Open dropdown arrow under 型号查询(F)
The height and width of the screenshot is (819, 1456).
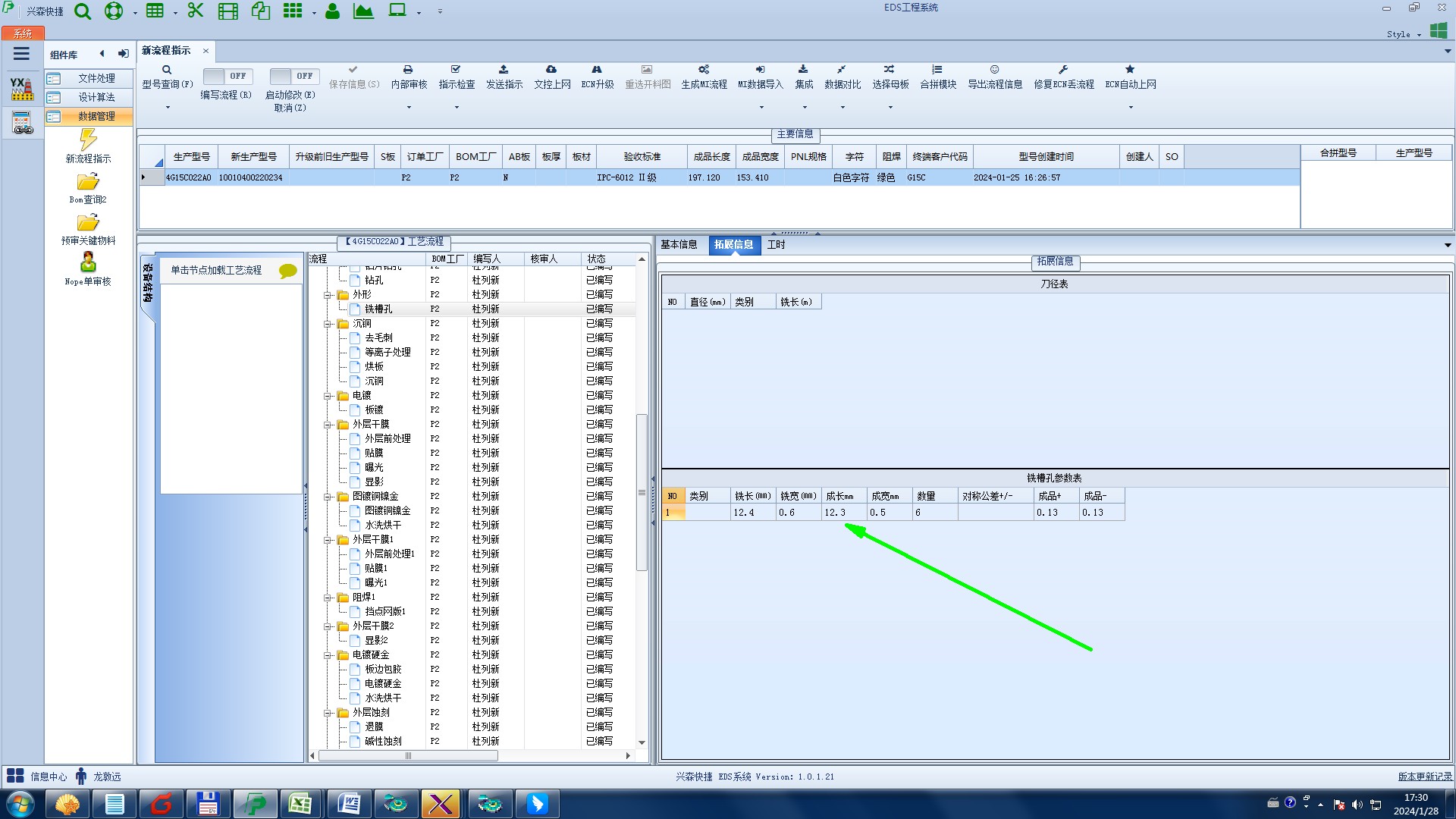pos(168,108)
